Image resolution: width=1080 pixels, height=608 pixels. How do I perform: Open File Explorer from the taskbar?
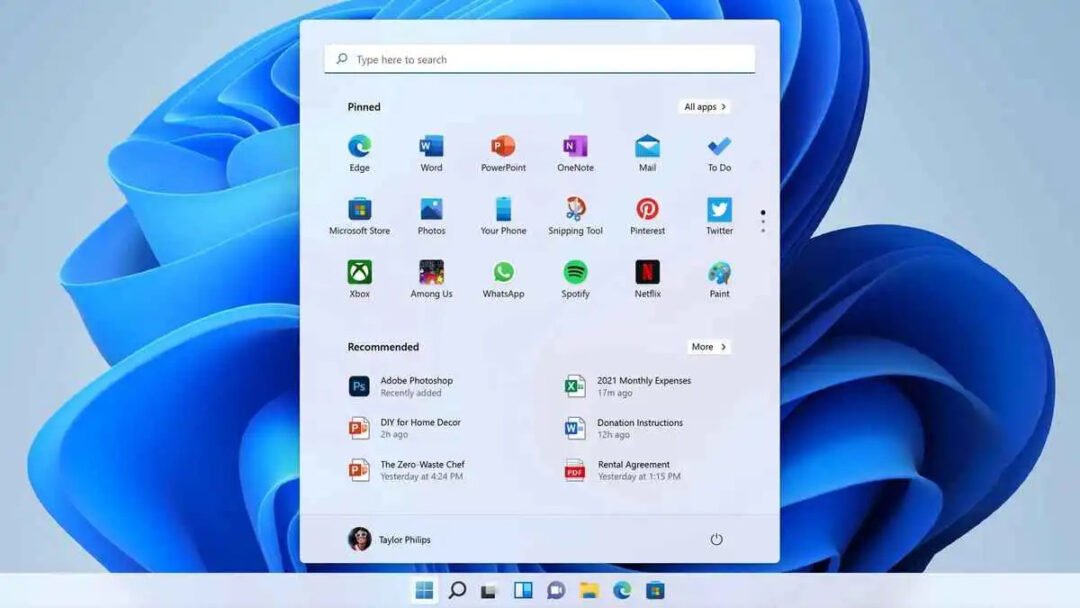click(589, 590)
